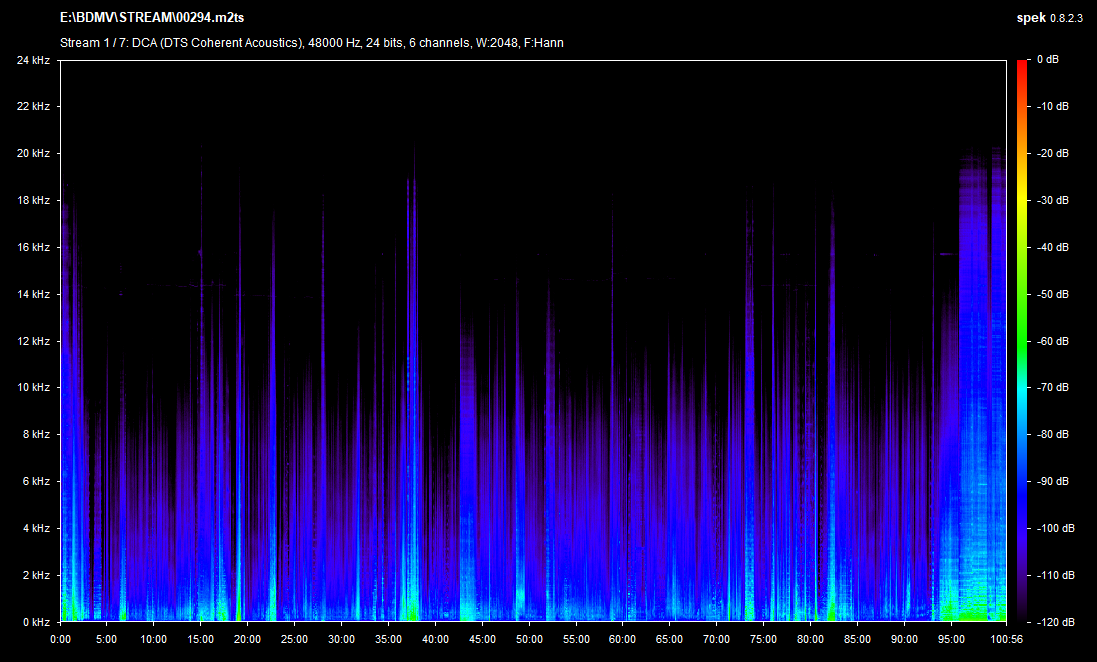The image size is (1097, 662).
Task: Click the spek 0.8.2.3 version label
Action: tap(1049, 18)
